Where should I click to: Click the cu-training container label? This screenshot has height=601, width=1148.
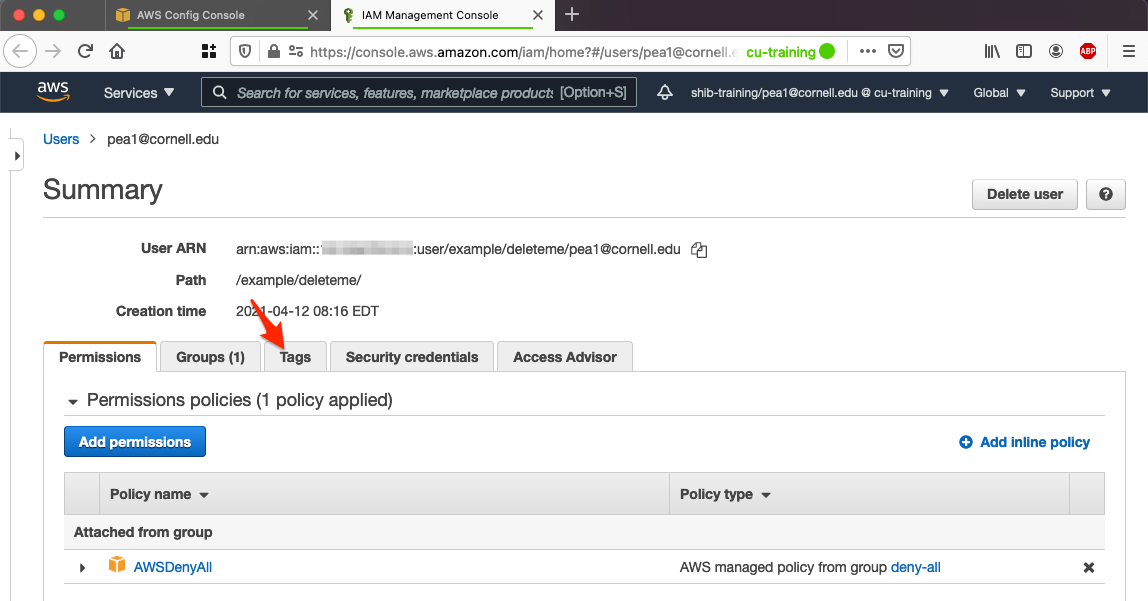(x=780, y=52)
